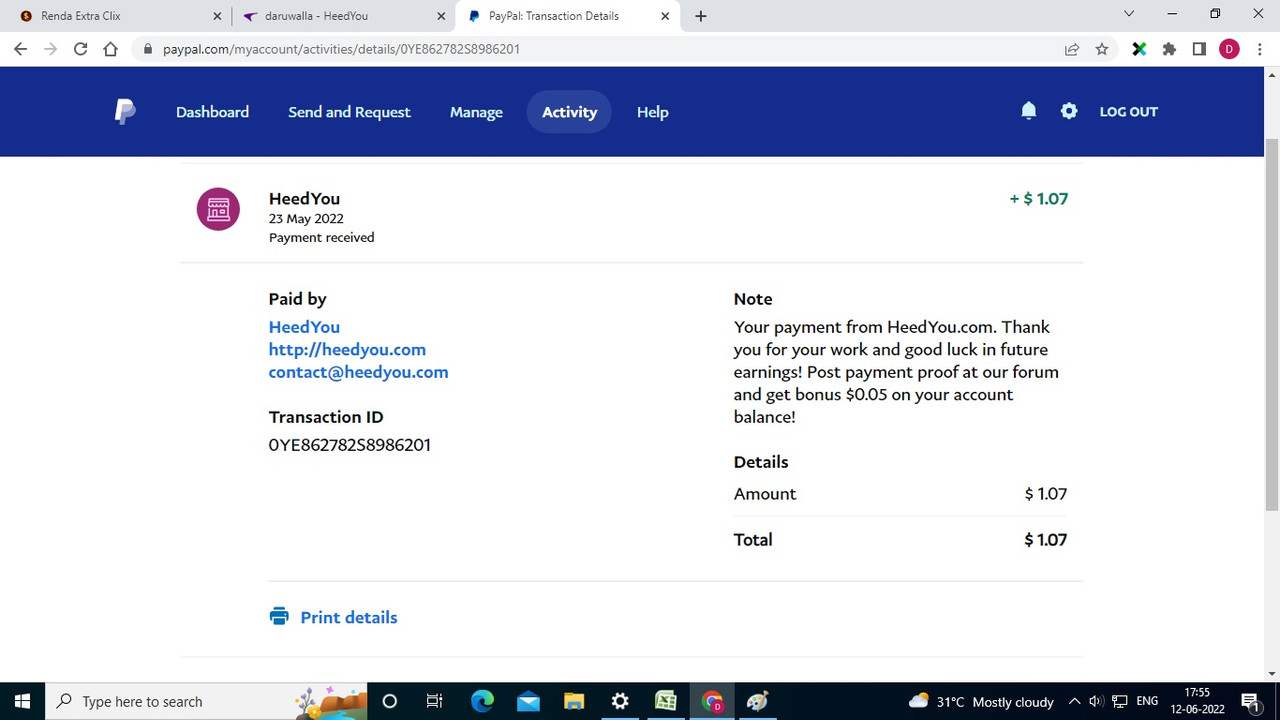Viewport: 1280px width, 720px height.
Task: Bookmark this page with the star icon
Action: point(1102,49)
